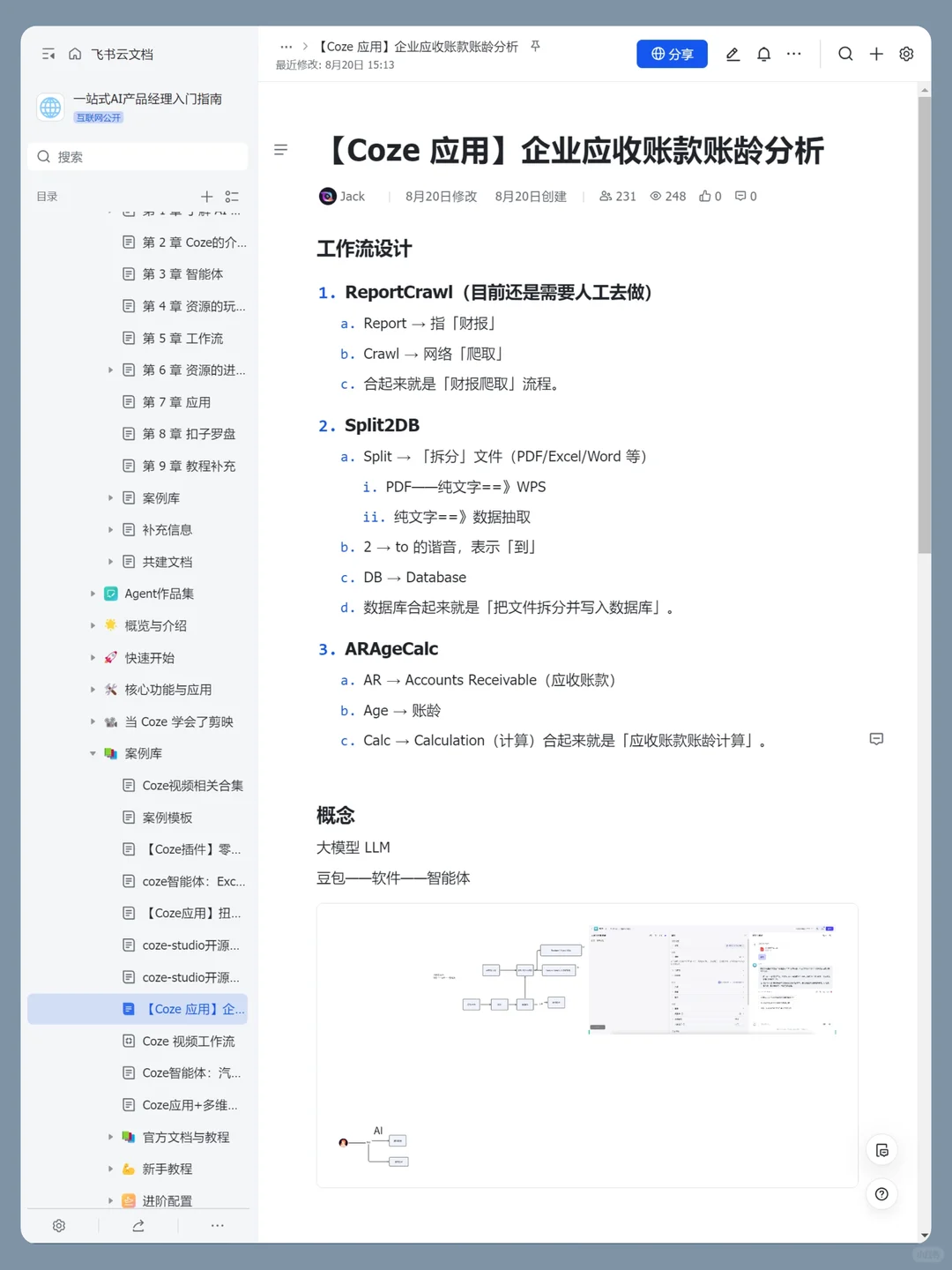
Task: Click the 231 collaborators icon
Action: [x=606, y=196]
